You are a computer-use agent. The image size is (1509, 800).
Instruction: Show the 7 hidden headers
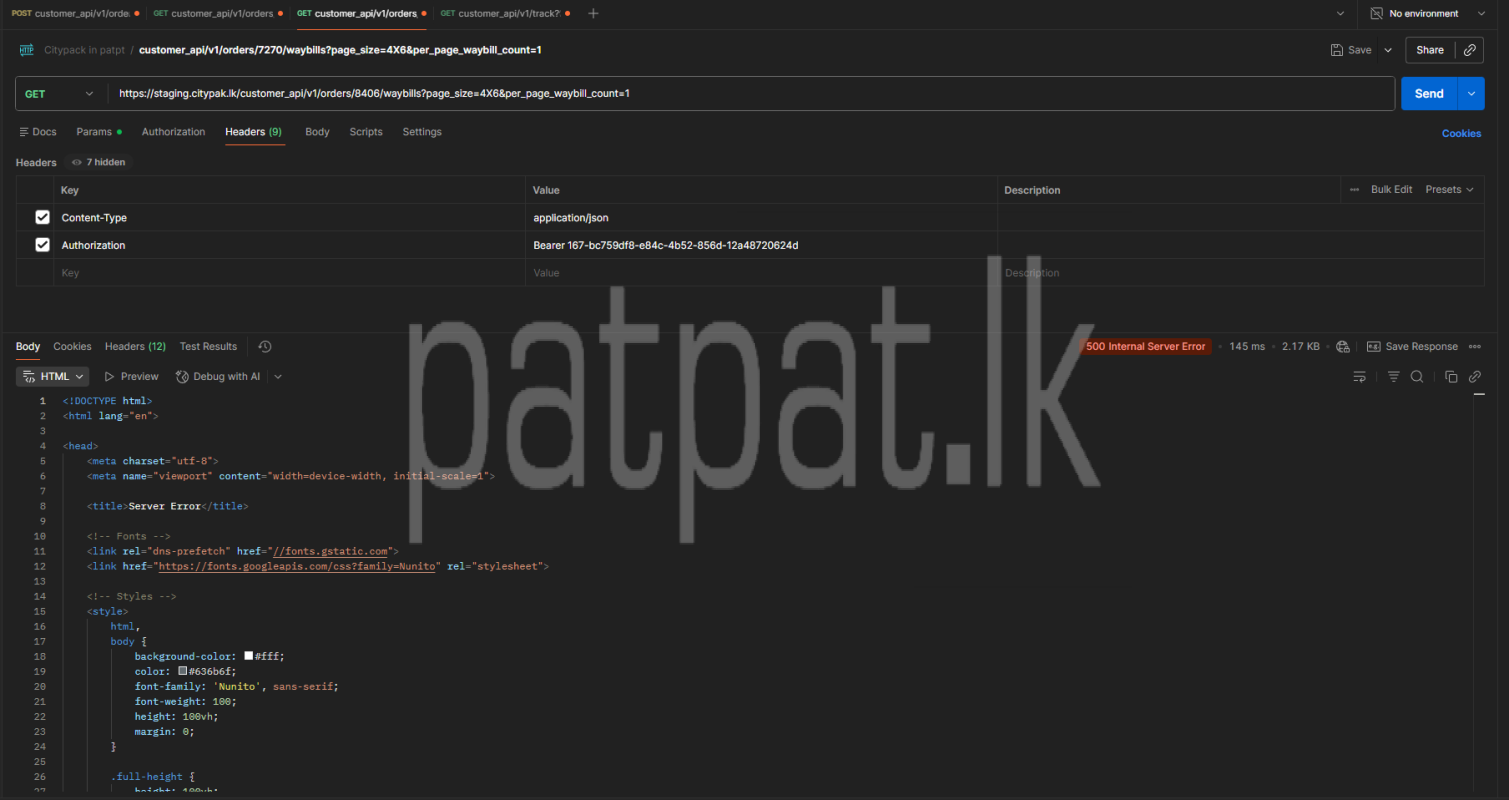[98, 162]
